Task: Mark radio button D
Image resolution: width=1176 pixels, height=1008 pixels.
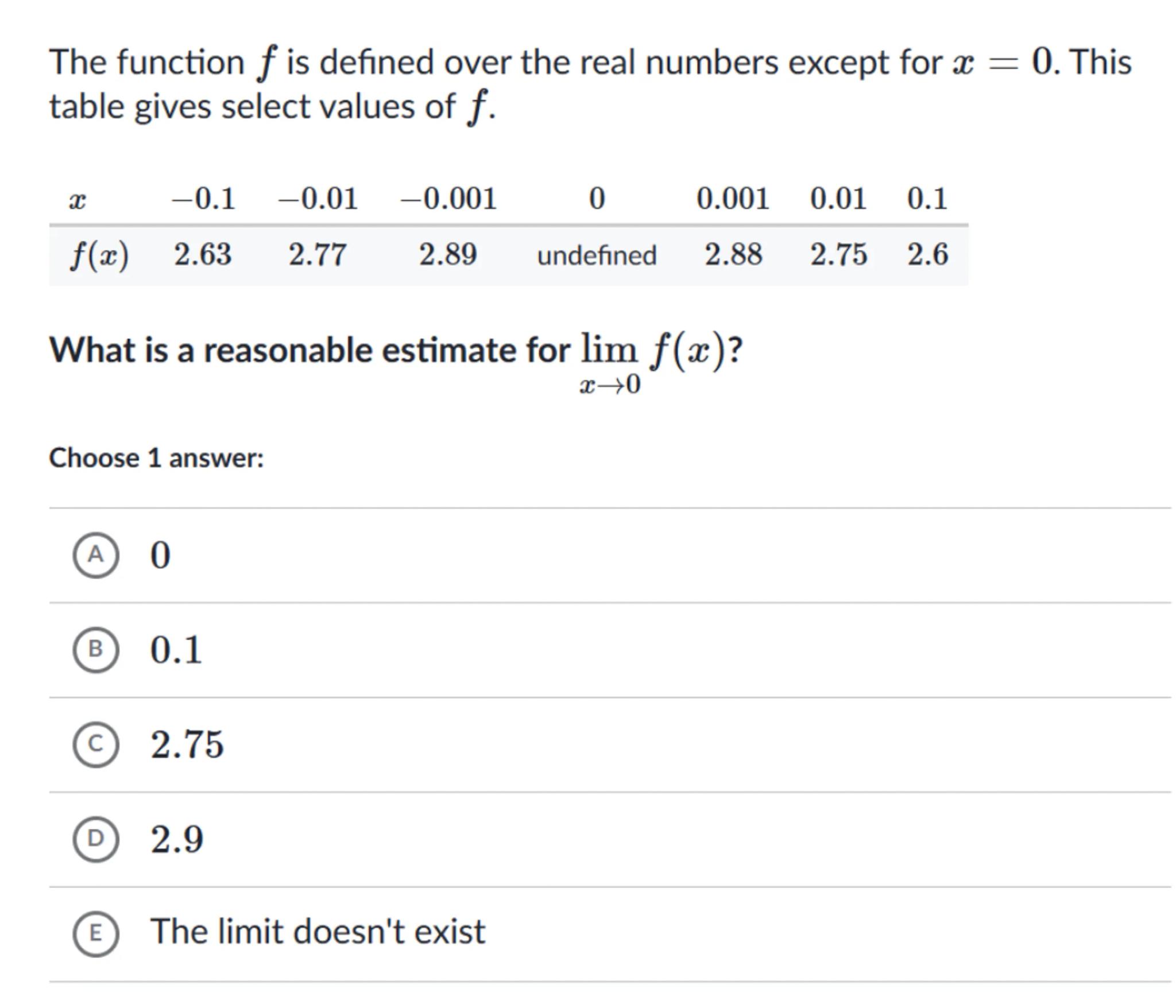Action: pos(96,839)
